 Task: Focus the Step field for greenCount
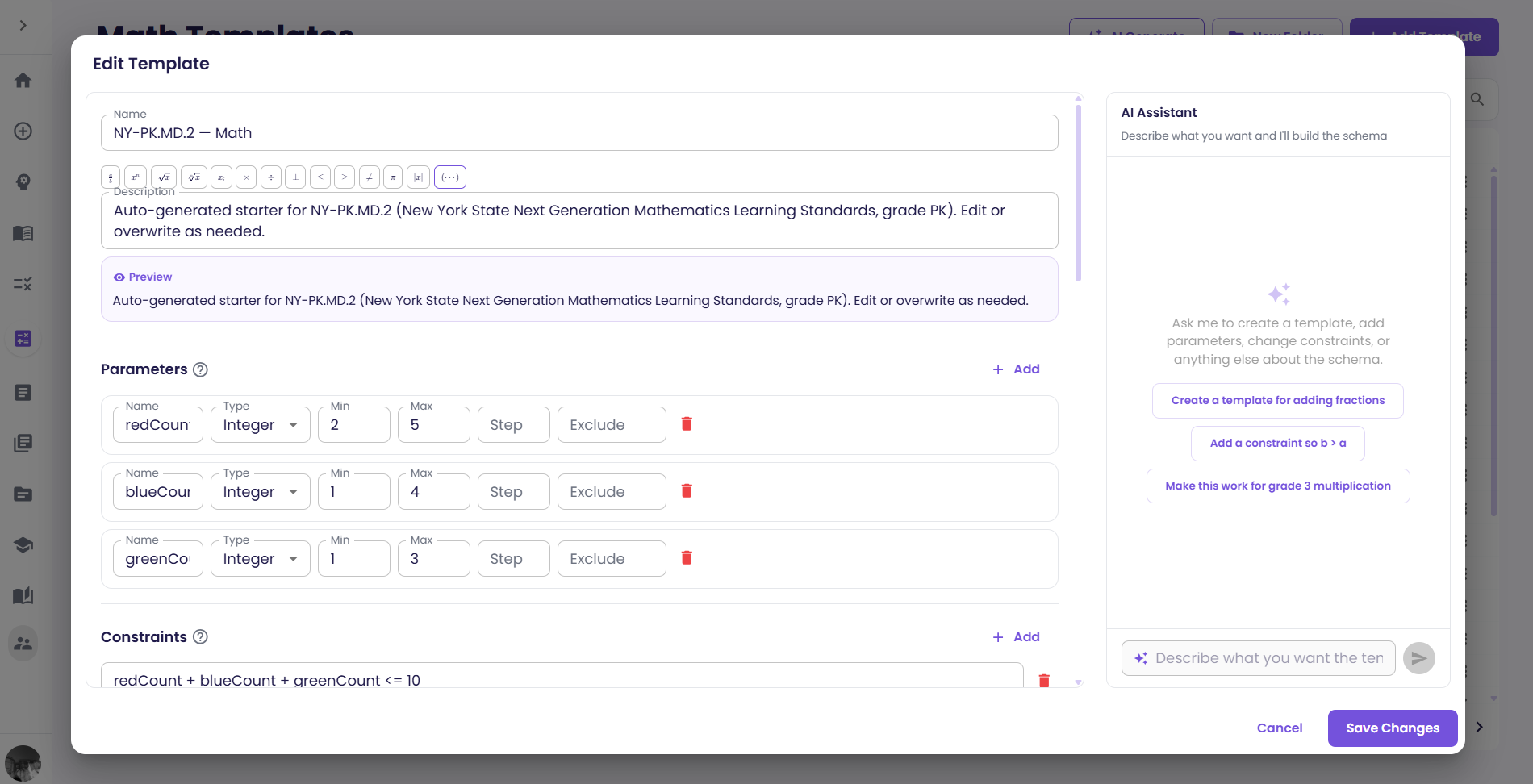514,559
